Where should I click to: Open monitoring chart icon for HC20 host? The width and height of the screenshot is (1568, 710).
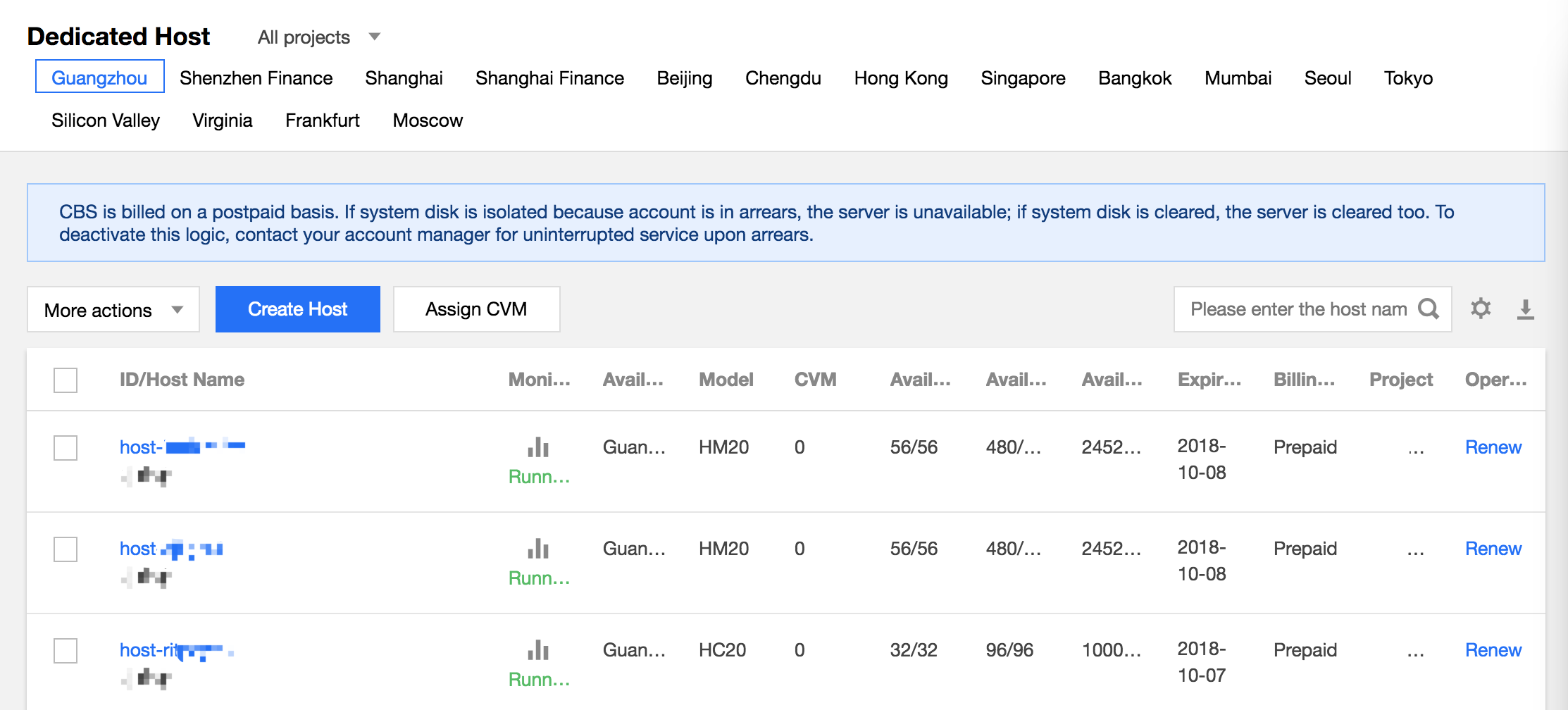[538, 649]
